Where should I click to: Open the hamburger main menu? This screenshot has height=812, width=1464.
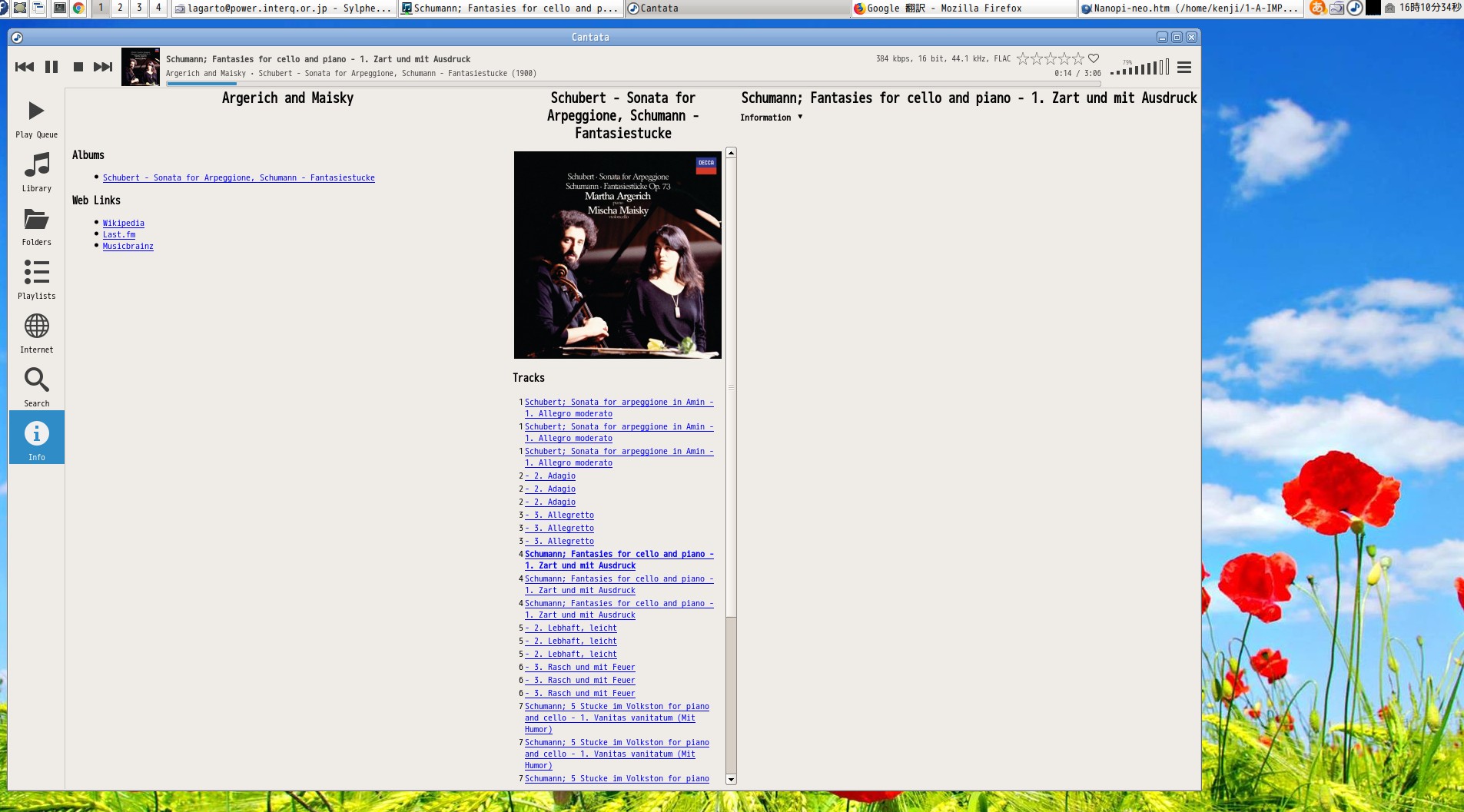1184,68
